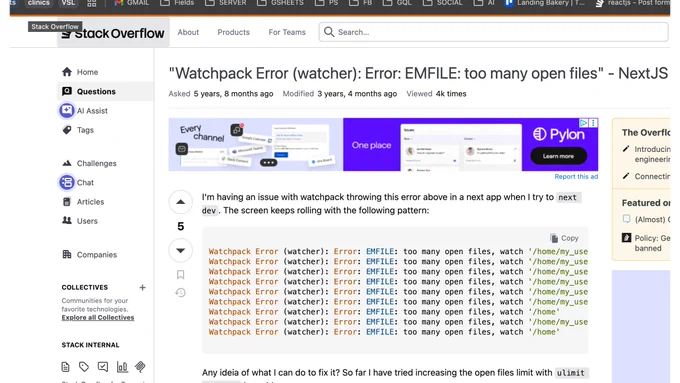The image size is (680, 383).
Task: Click the Stack Internal pin grid icon
Action: tap(140, 367)
